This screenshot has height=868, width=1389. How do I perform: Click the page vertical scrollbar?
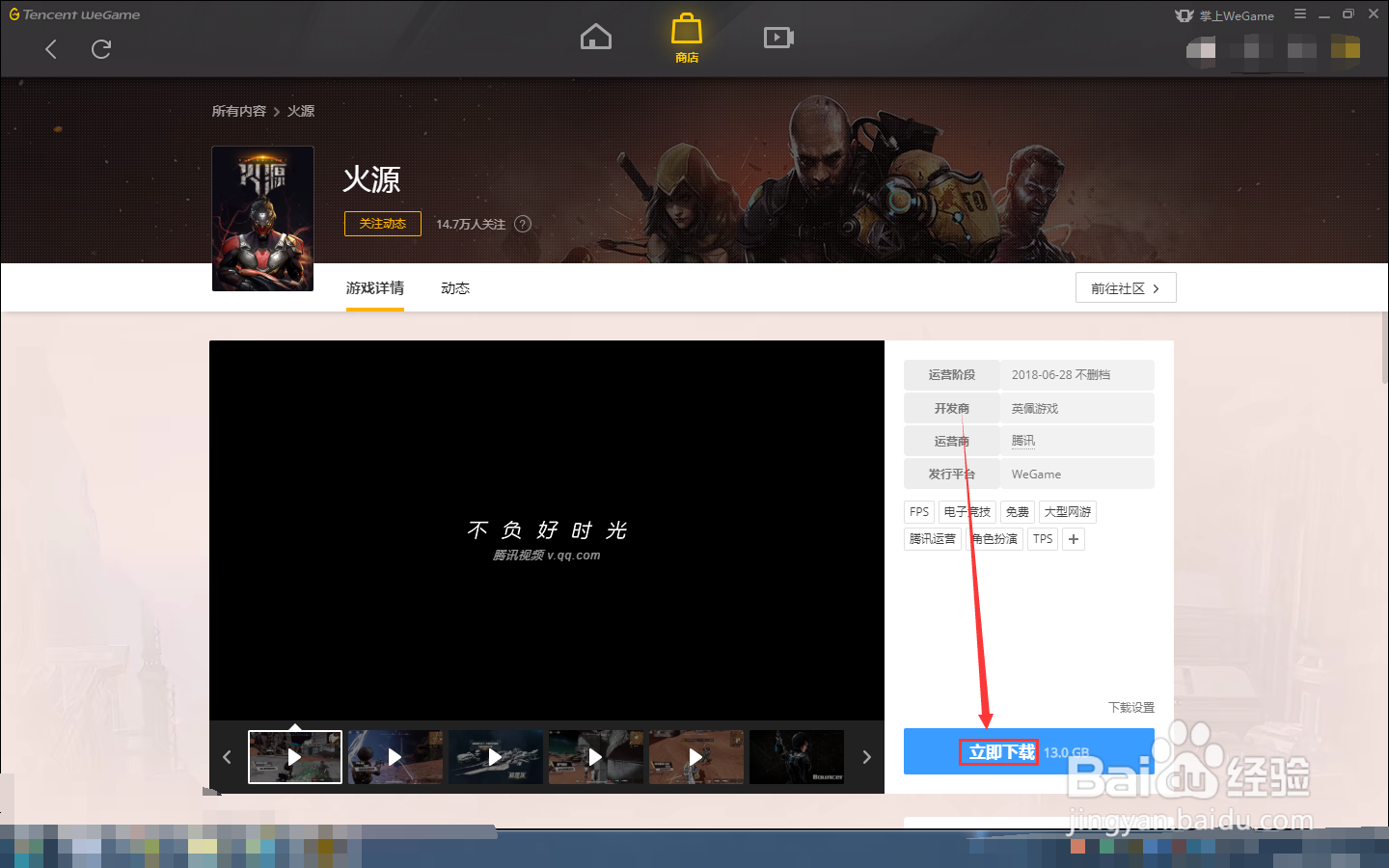1385,347
